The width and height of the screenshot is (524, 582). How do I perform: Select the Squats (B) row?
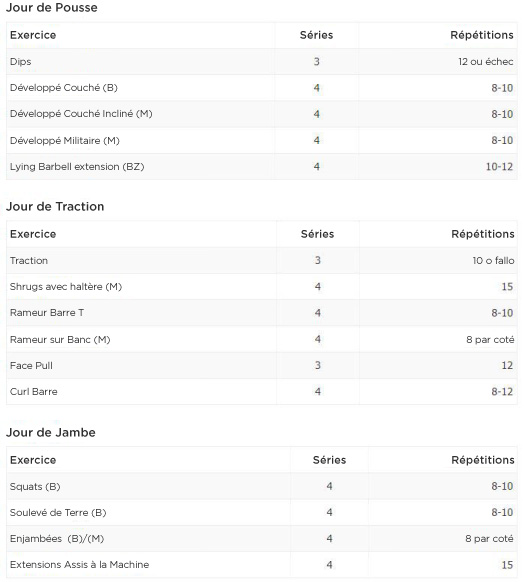click(262, 486)
